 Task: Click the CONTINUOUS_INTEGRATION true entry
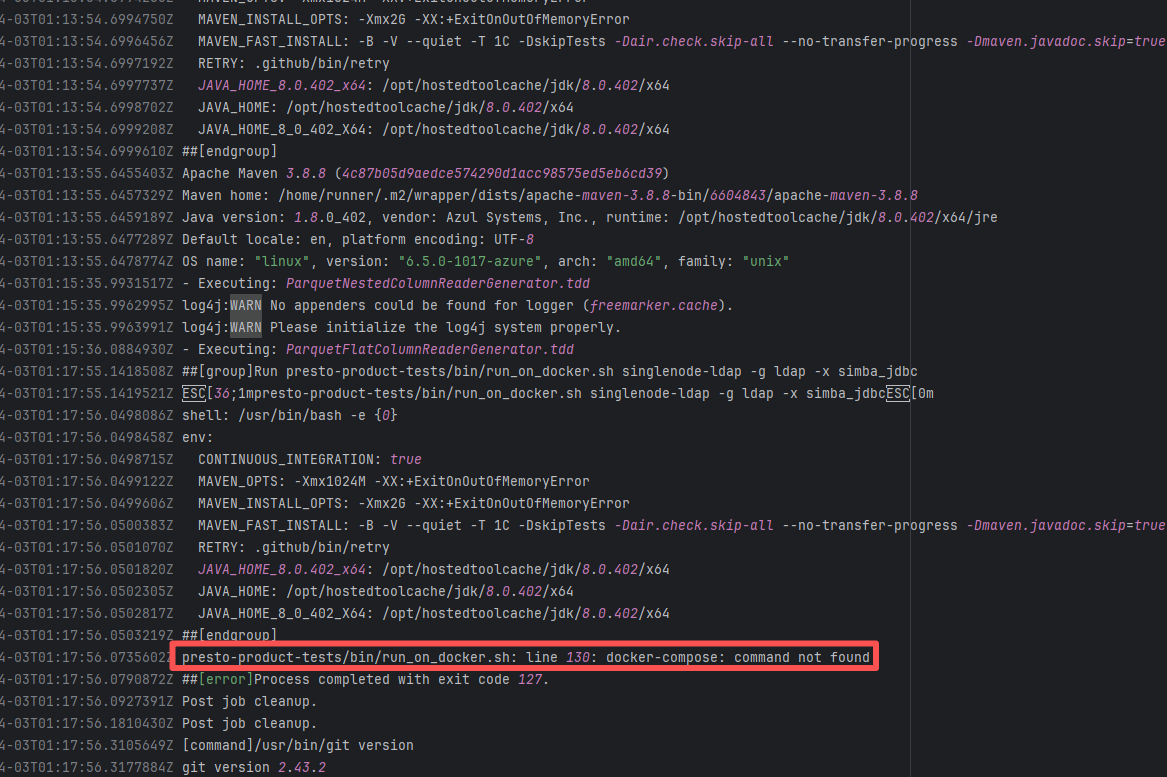pos(309,459)
